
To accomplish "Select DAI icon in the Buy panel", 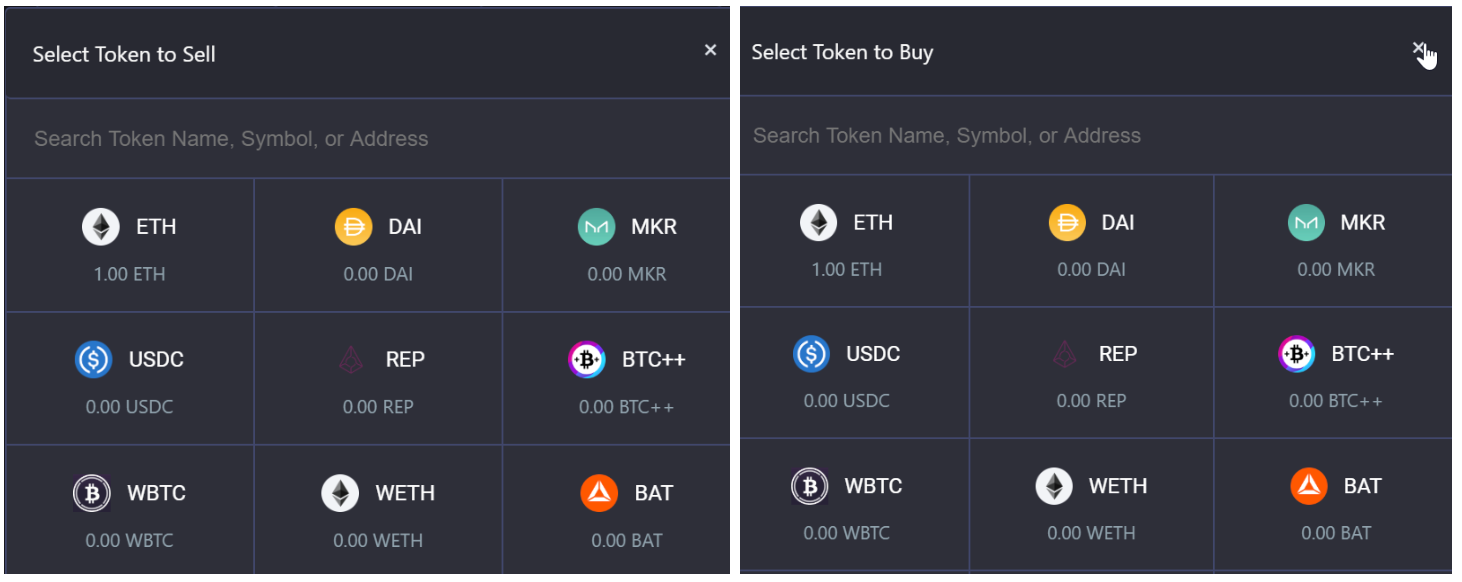I will [1067, 222].
